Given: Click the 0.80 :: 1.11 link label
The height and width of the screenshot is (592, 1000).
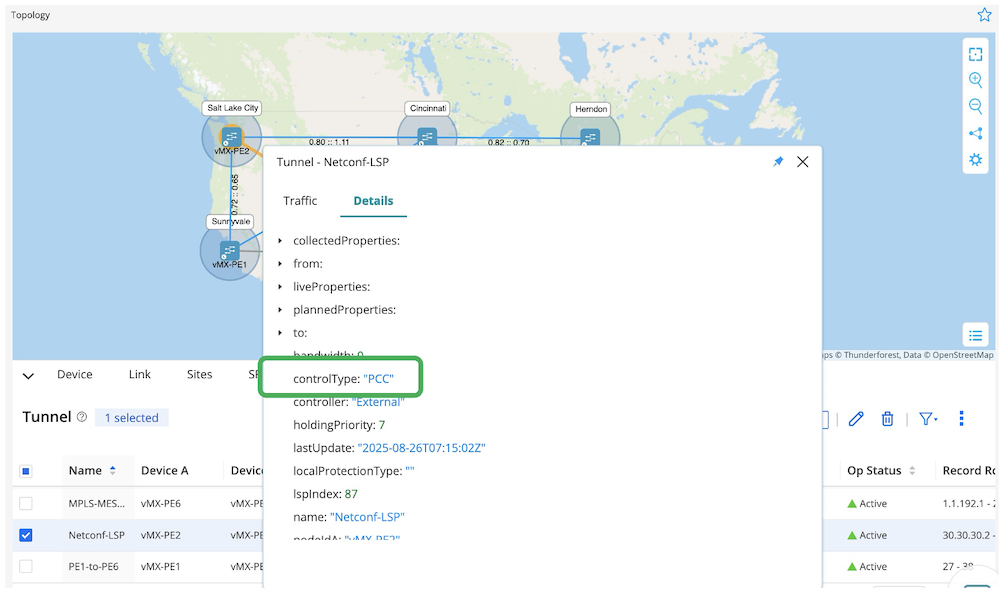Looking at the screenshot, I should tap(329, 142).
